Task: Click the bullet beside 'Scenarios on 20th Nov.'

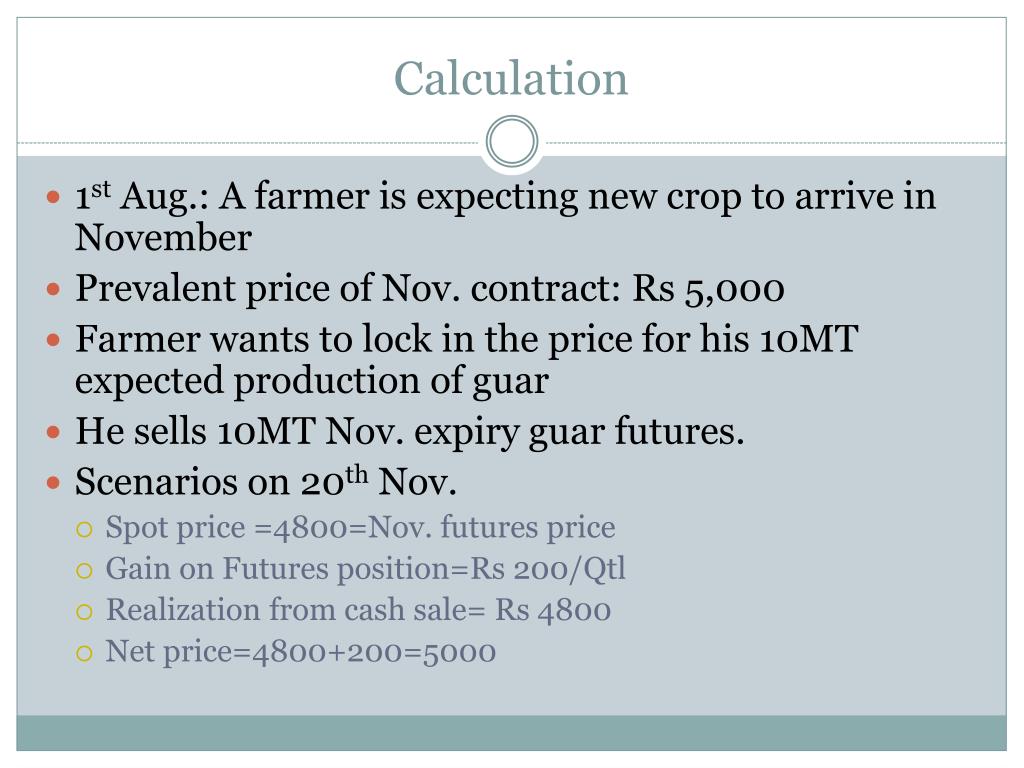Action: click(54, 483)
